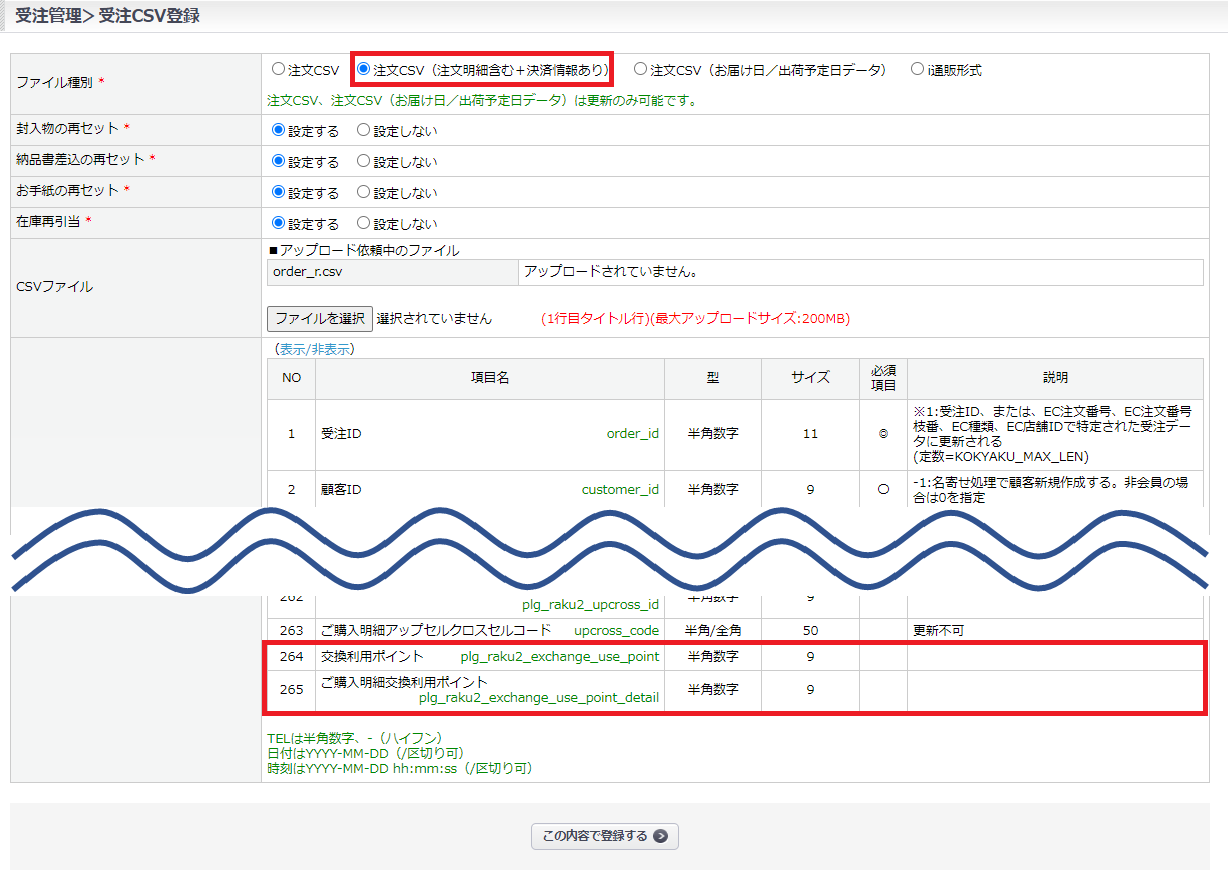Screen dimensions: 1228x881
Task: Choose 設定しない for お手紙の再セット
Action: (x=364, y=192)
